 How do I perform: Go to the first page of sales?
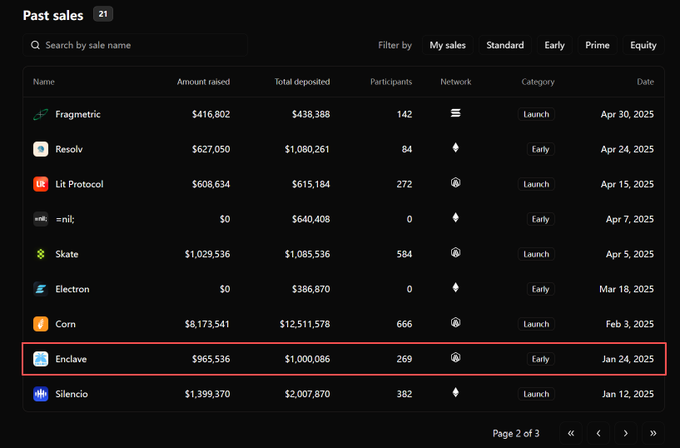(571, 433)
